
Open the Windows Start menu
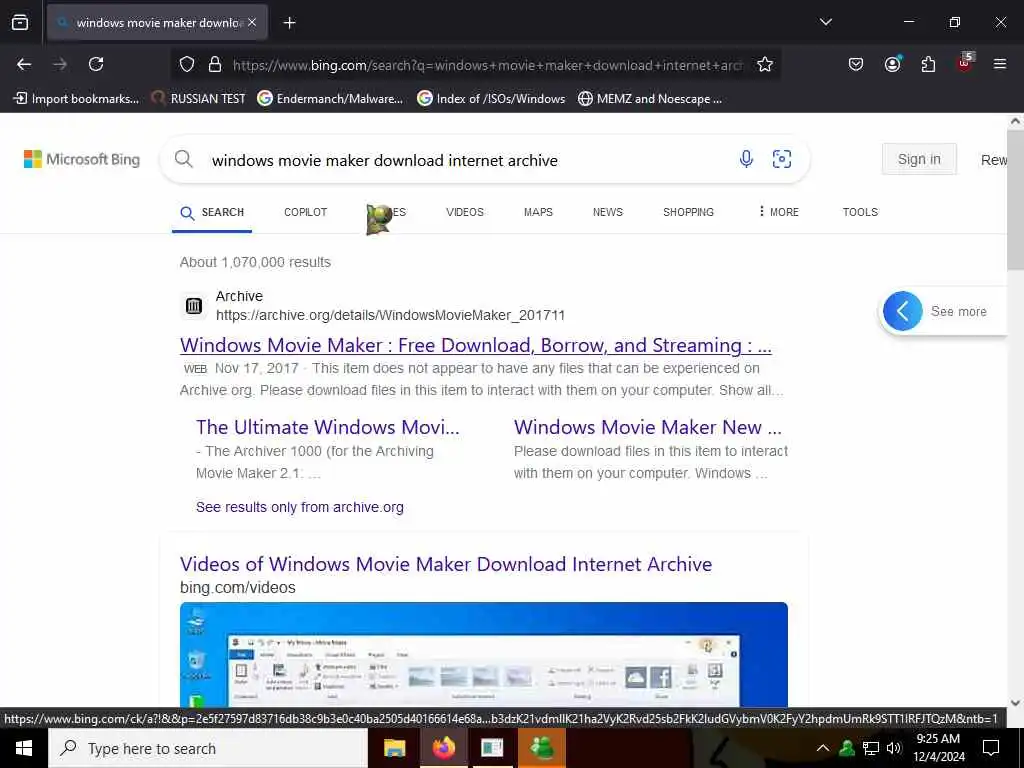[24, 748]
